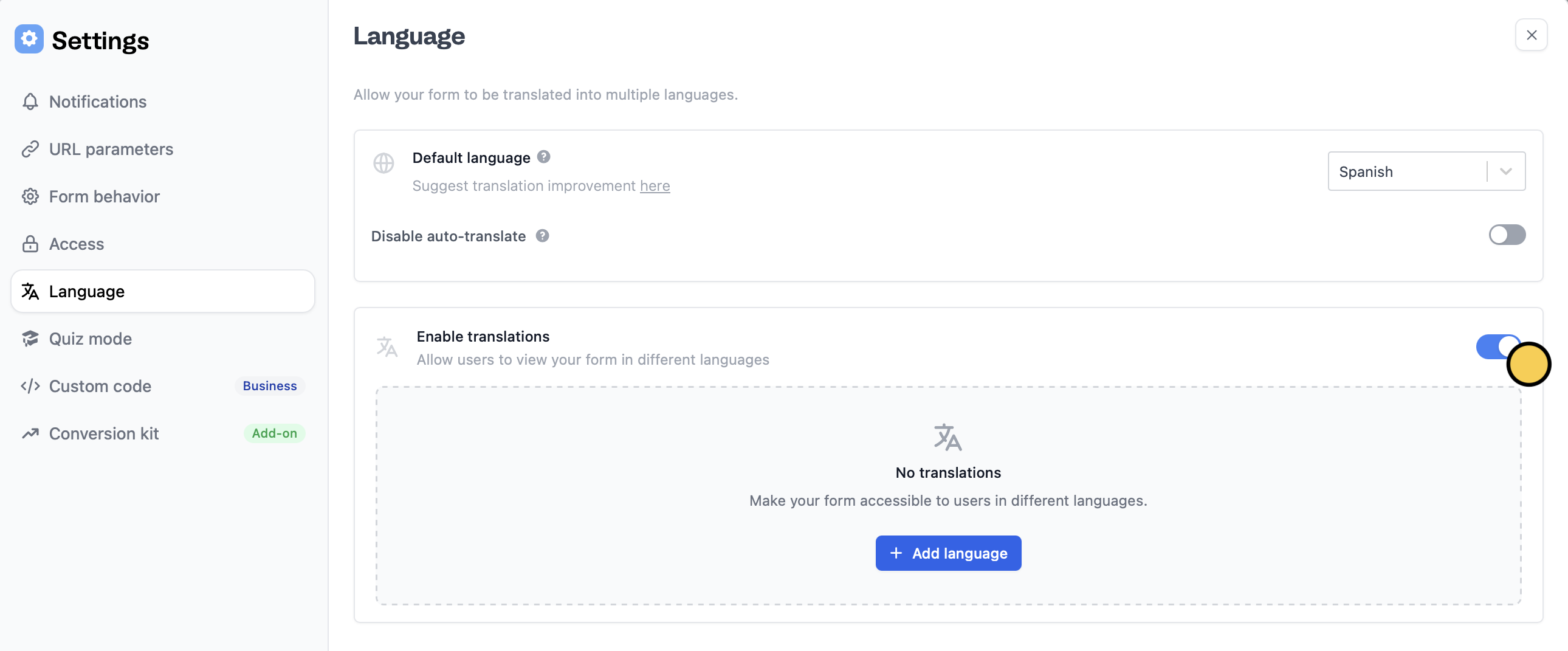Expand the language selector chevron arrow
Image resolution: width=1568 pixels, height=651 pixels.
[x=1505, y=172]
